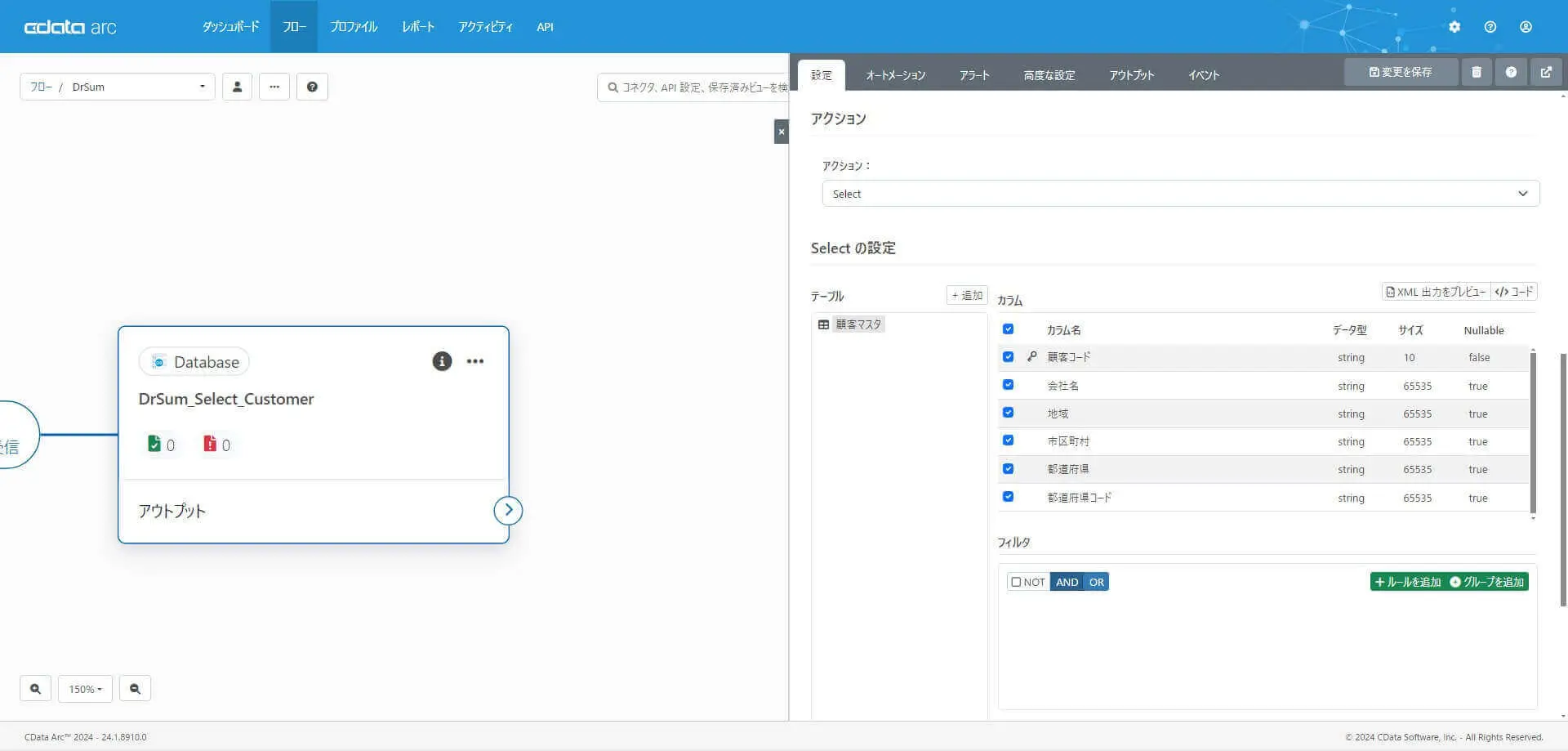Click the CData Arc logo
Viewport: 1568px width, 751px height.
70,27
